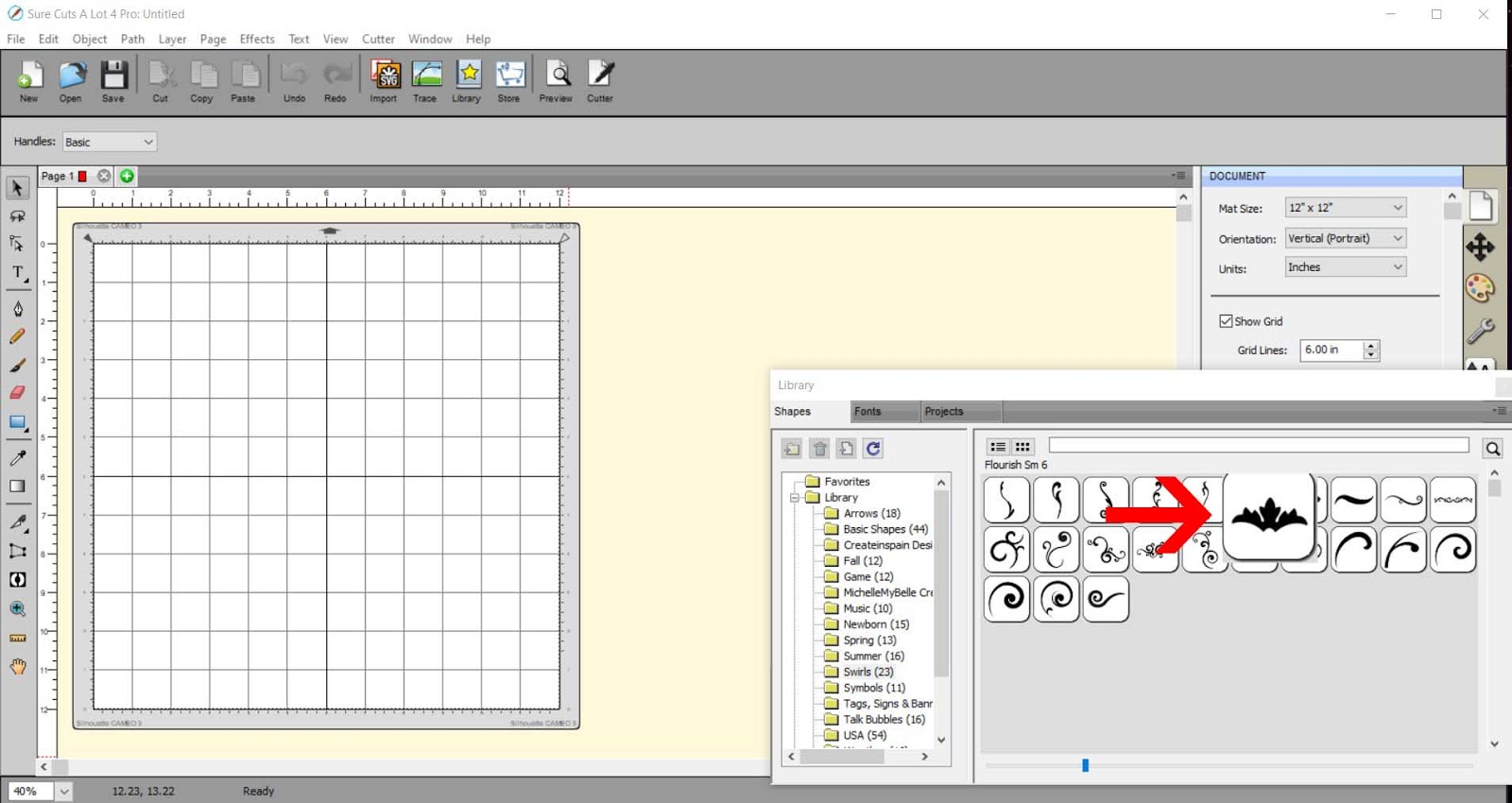Switch library to list view
This screenshot has width=1512, height=803.
[x=998, y=447]
